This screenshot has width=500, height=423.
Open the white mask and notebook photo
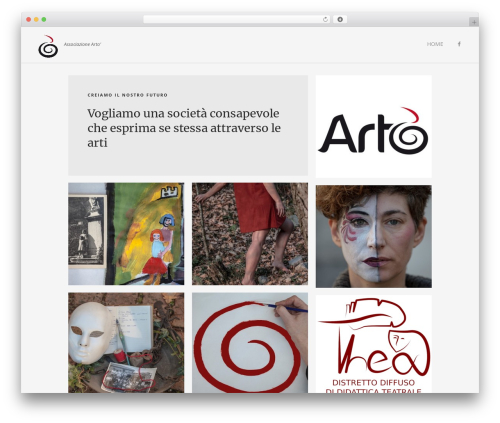pos(126,343)
